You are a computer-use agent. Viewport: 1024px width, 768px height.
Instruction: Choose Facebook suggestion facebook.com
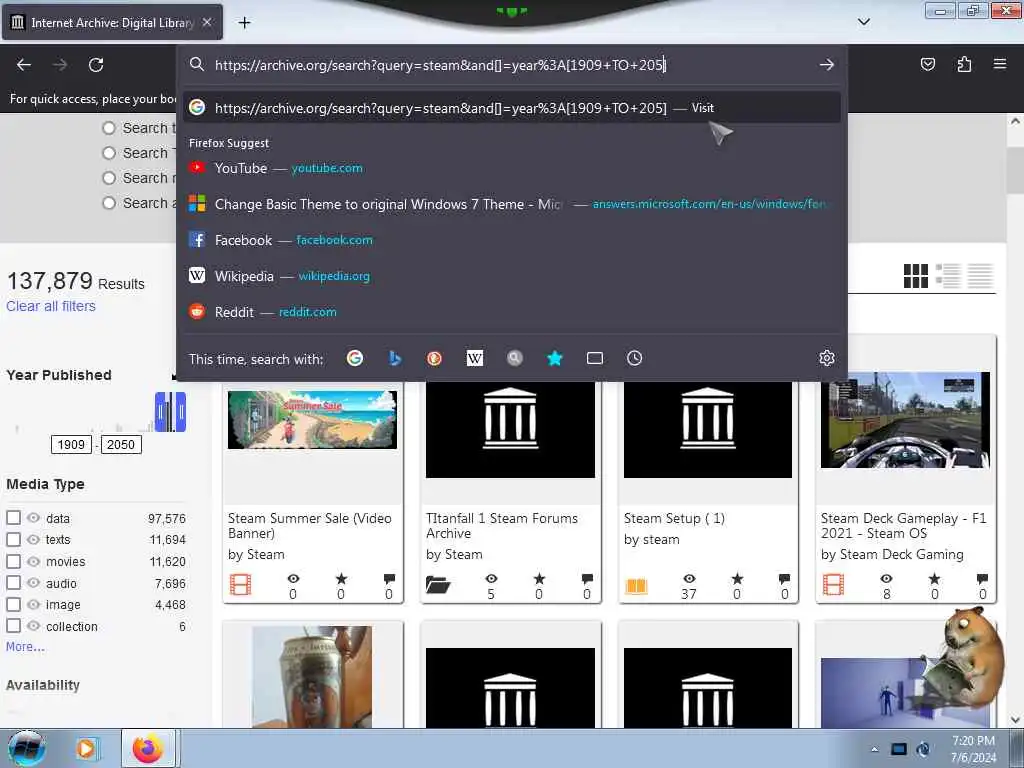coord(512,240)
